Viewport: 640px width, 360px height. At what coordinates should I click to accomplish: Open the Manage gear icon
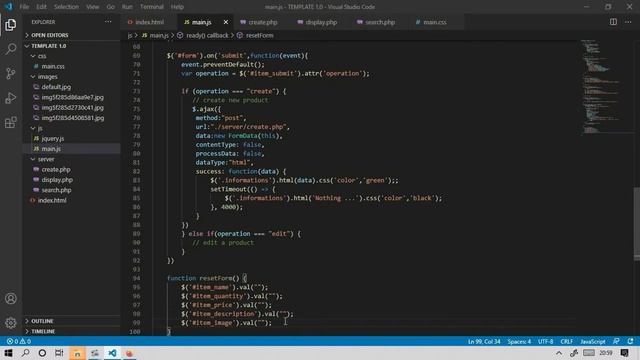coord(11,323)
